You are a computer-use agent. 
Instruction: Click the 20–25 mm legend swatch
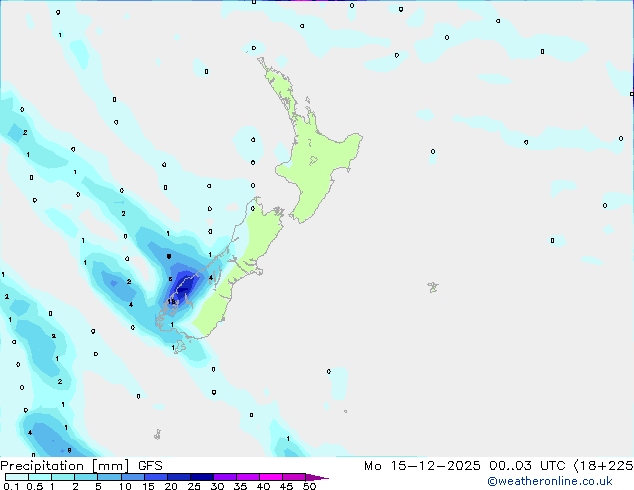pyautogui.click(x=179, y=477)
